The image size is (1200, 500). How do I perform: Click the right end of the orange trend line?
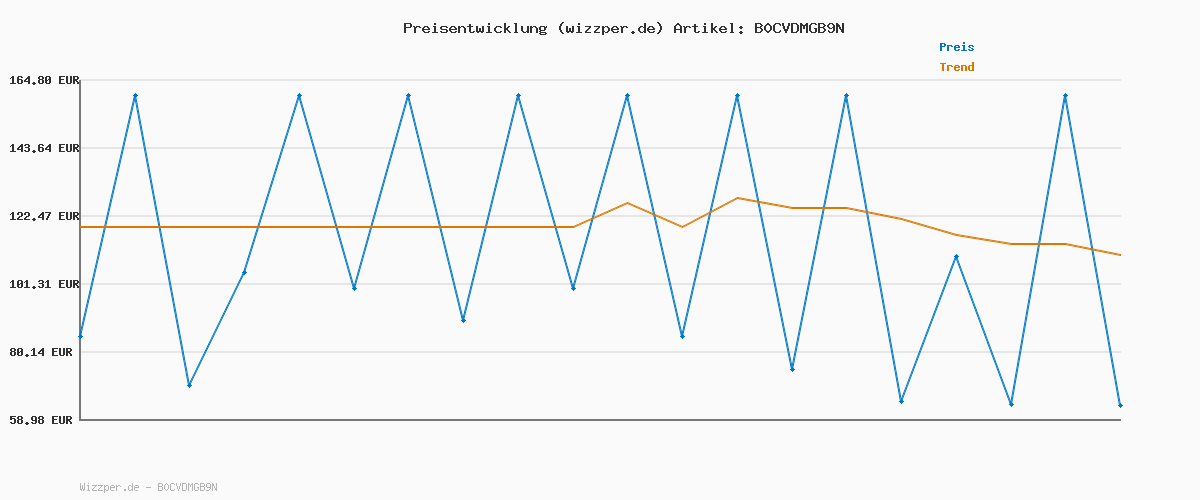(x=1120, y=255)
